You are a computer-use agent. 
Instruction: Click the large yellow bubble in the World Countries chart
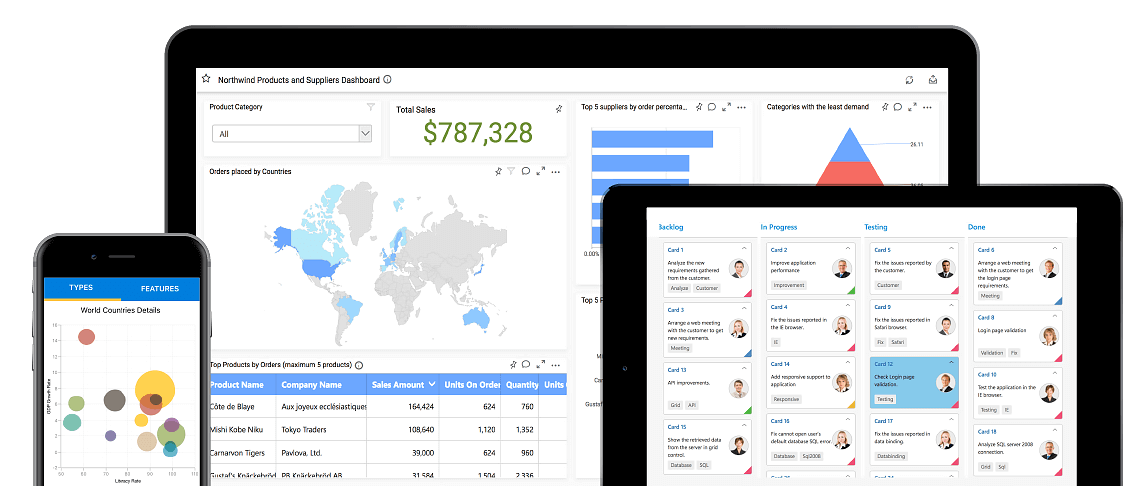coord(155,389)
